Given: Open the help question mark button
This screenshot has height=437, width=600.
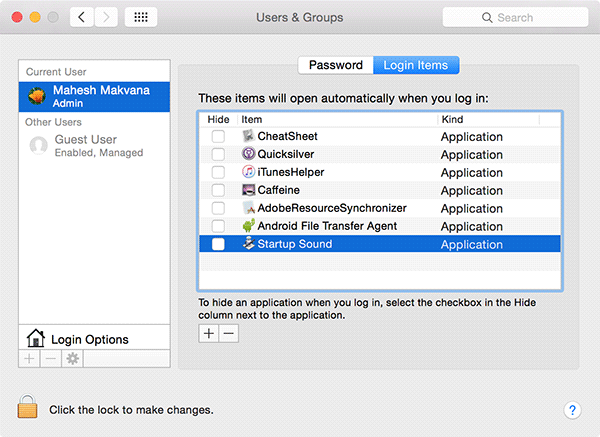Looking at the screenshot, I should click(572, 410).
